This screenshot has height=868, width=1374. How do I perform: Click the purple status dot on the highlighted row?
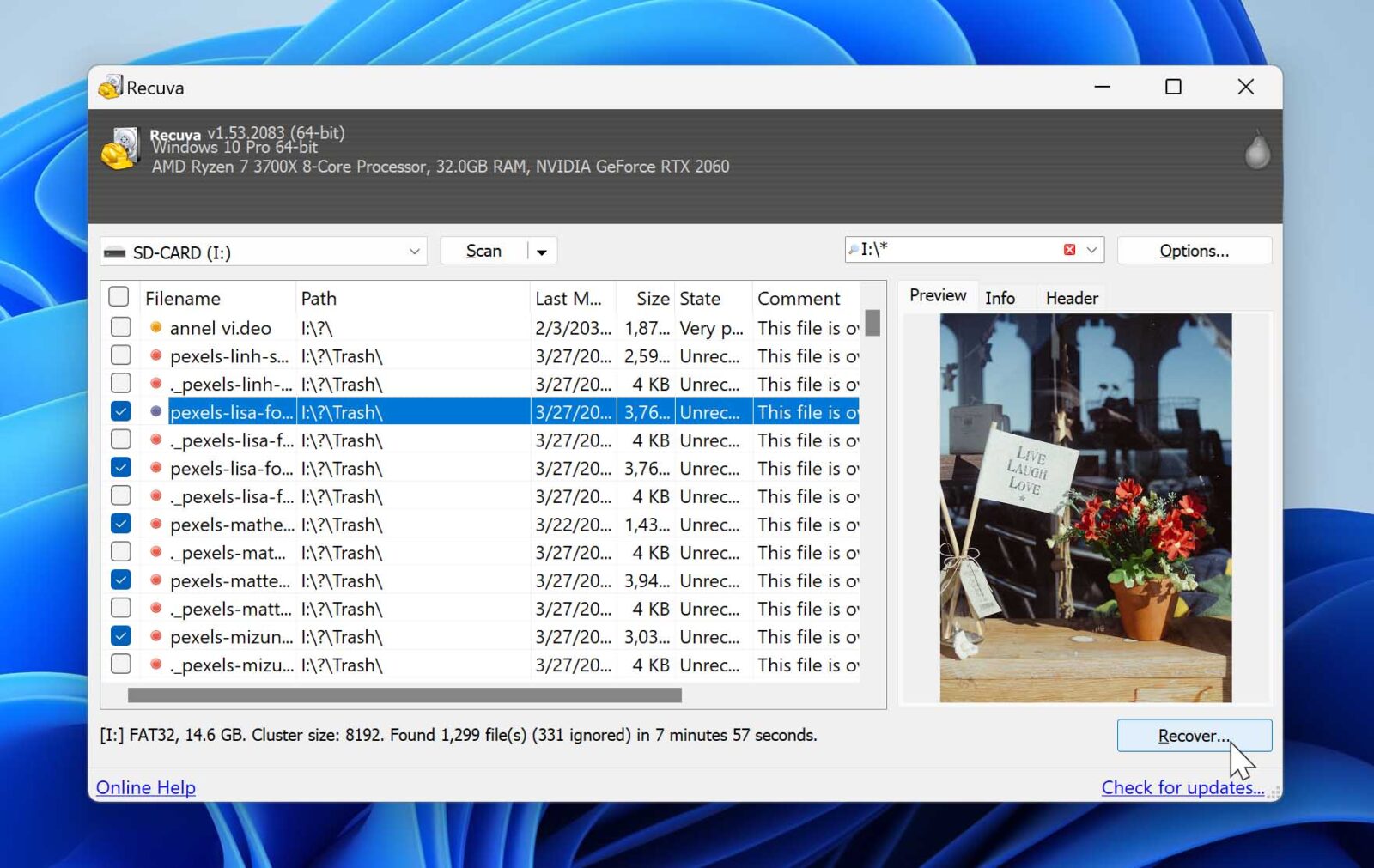(x=155, y=412)
